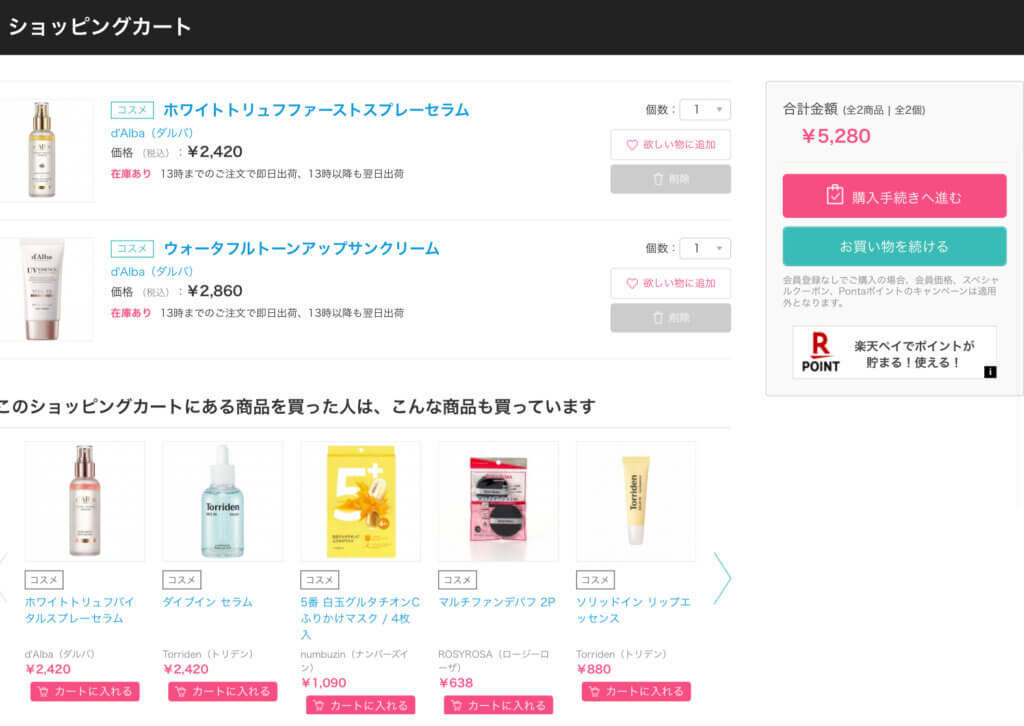This screenshot has height=726, width=1024.
Task: Click Torriden（トリデン） brand under リップエッセンス
Action: point(621,654)
